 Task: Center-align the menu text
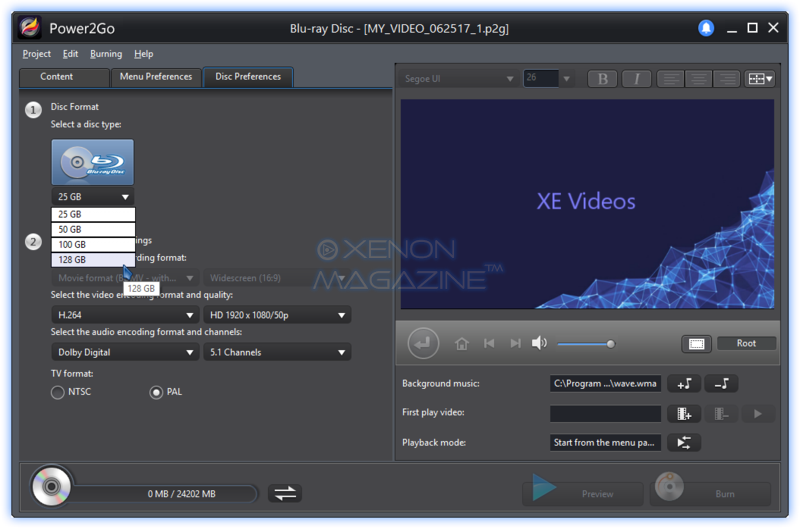pyautogui.click(x=698, y=79)
